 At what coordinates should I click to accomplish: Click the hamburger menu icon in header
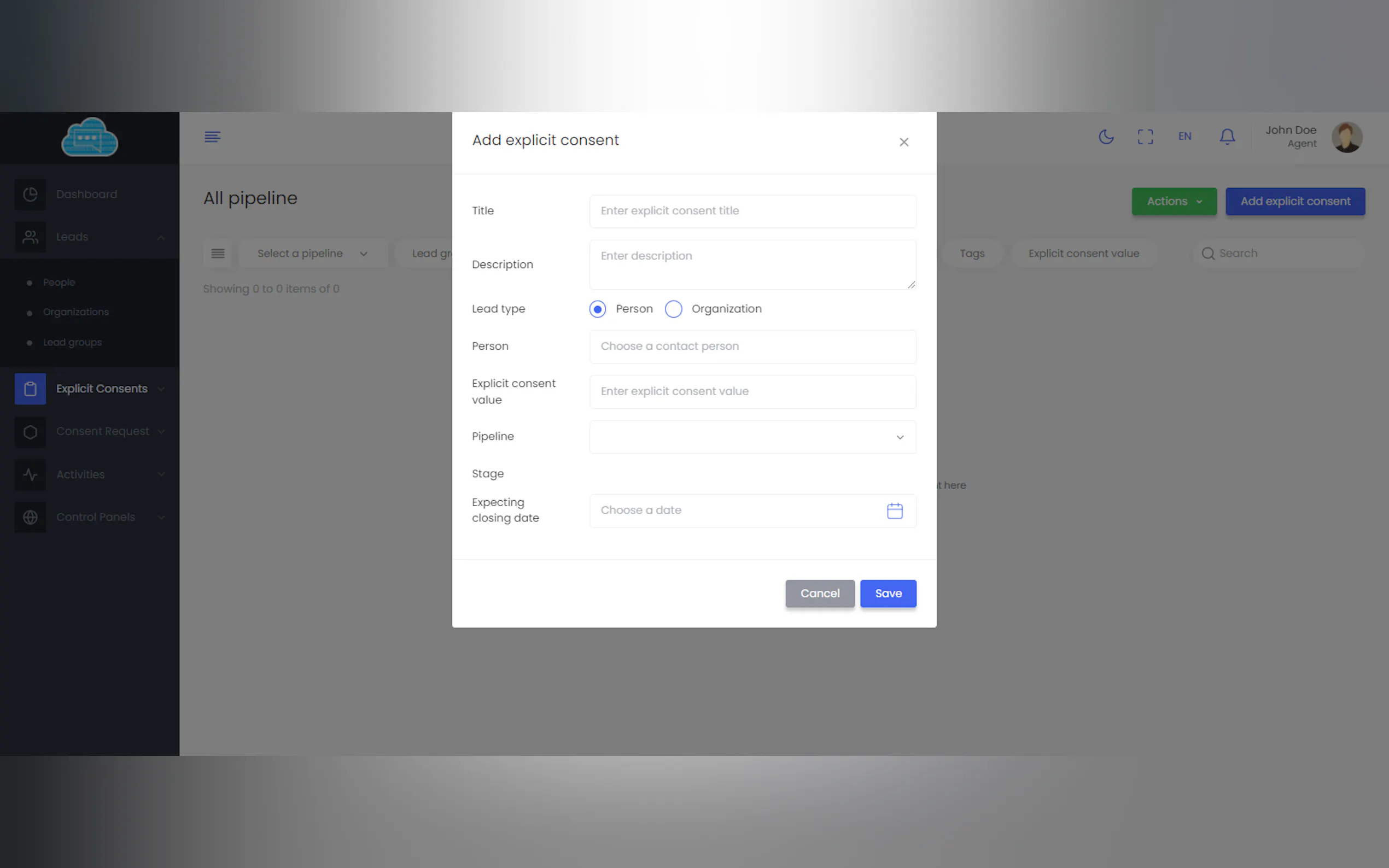pos(213,137)
